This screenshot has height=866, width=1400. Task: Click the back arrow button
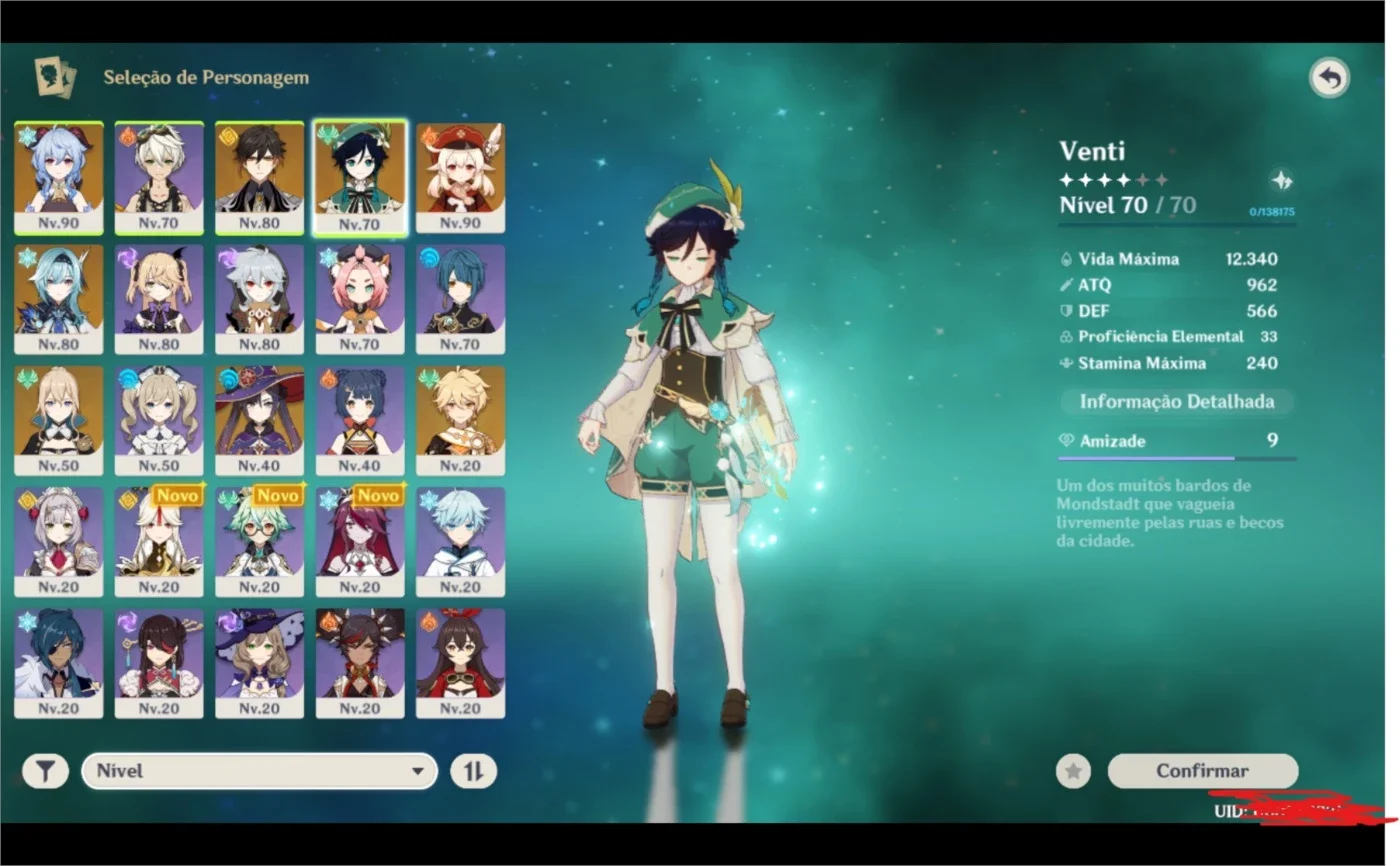1329,78
